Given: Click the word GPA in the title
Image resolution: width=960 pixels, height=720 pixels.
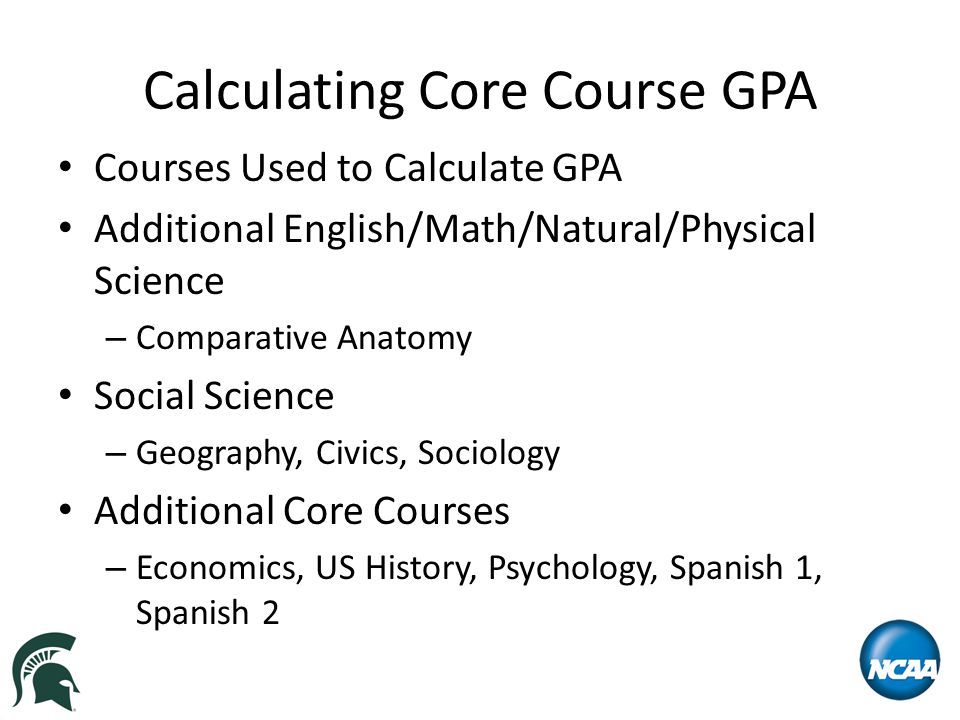Looking at the screenshot, I should point(769,91).
